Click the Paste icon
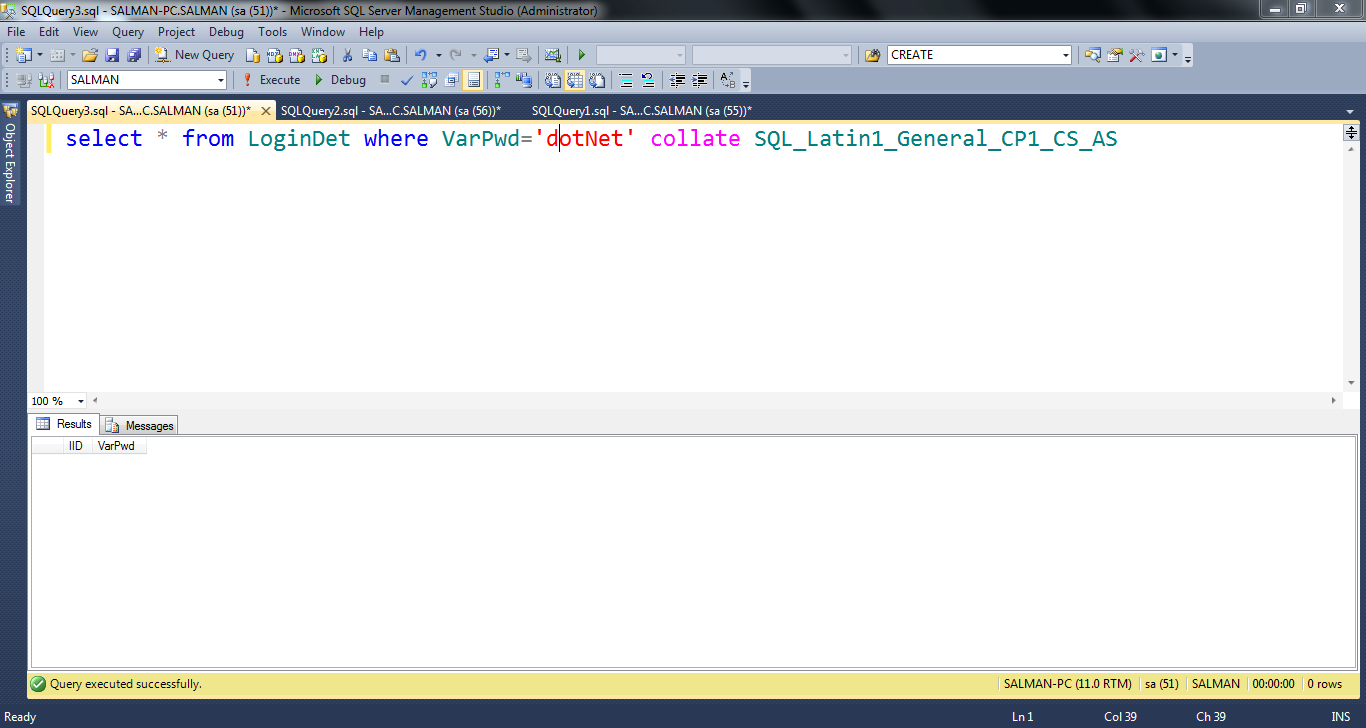The height and width of the screenshot is (728, 1366). 390,55
